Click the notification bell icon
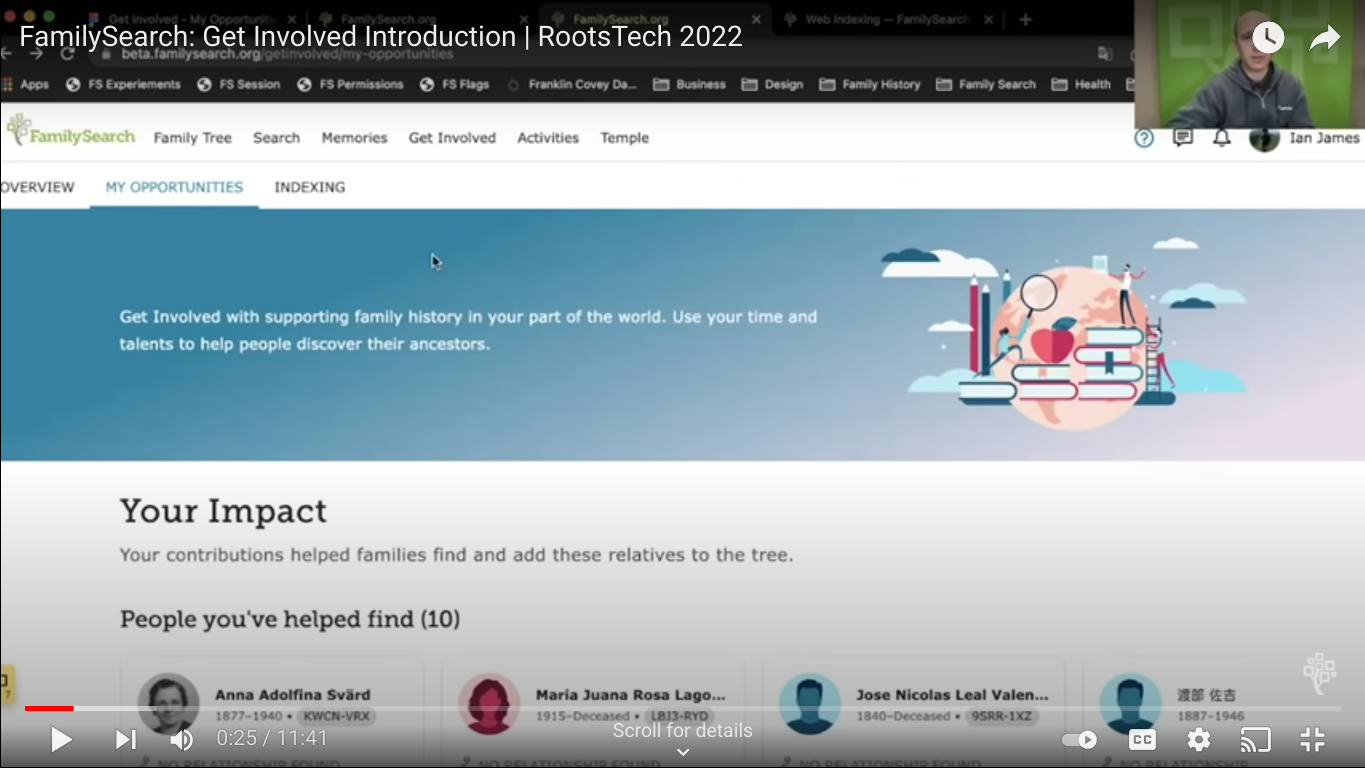This screenshot has width=1365, height=768. coord(1221,138)
